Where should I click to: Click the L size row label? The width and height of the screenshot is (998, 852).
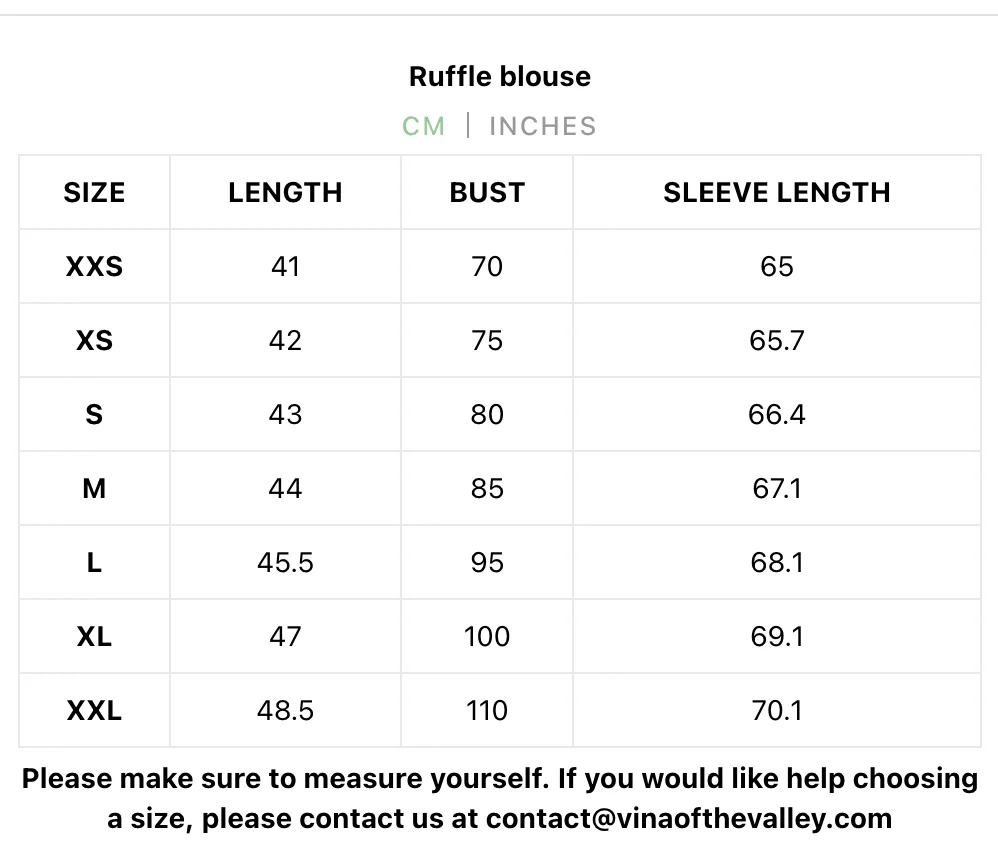[x=94, y=562]
